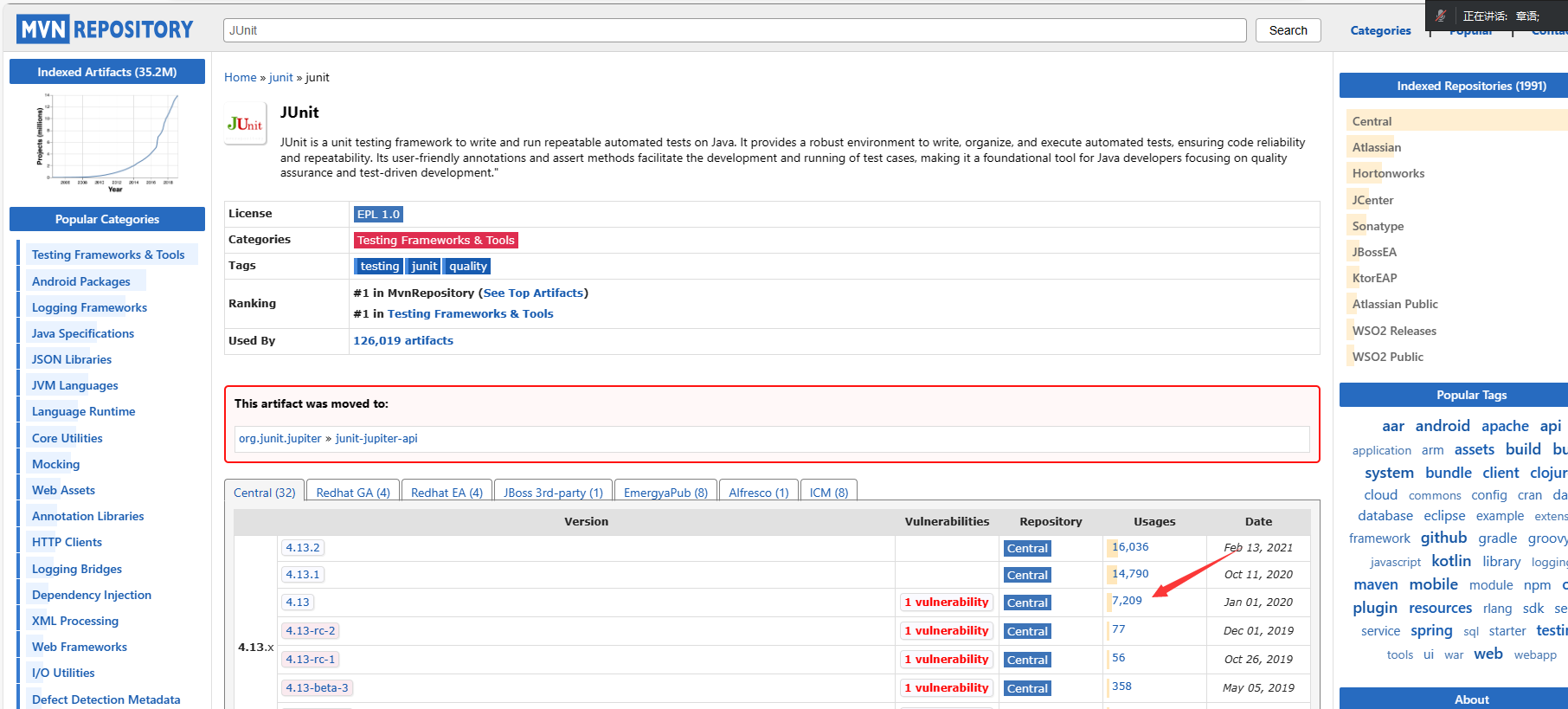Switch to the EmergyaPub (8) tab

pyautogui.click(x=665, y=492)
